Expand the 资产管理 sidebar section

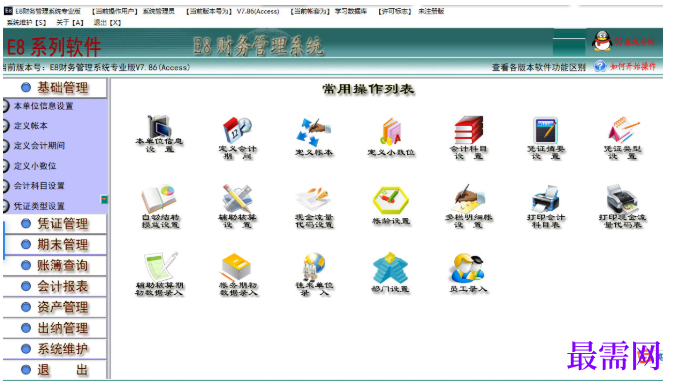point(55,307)
